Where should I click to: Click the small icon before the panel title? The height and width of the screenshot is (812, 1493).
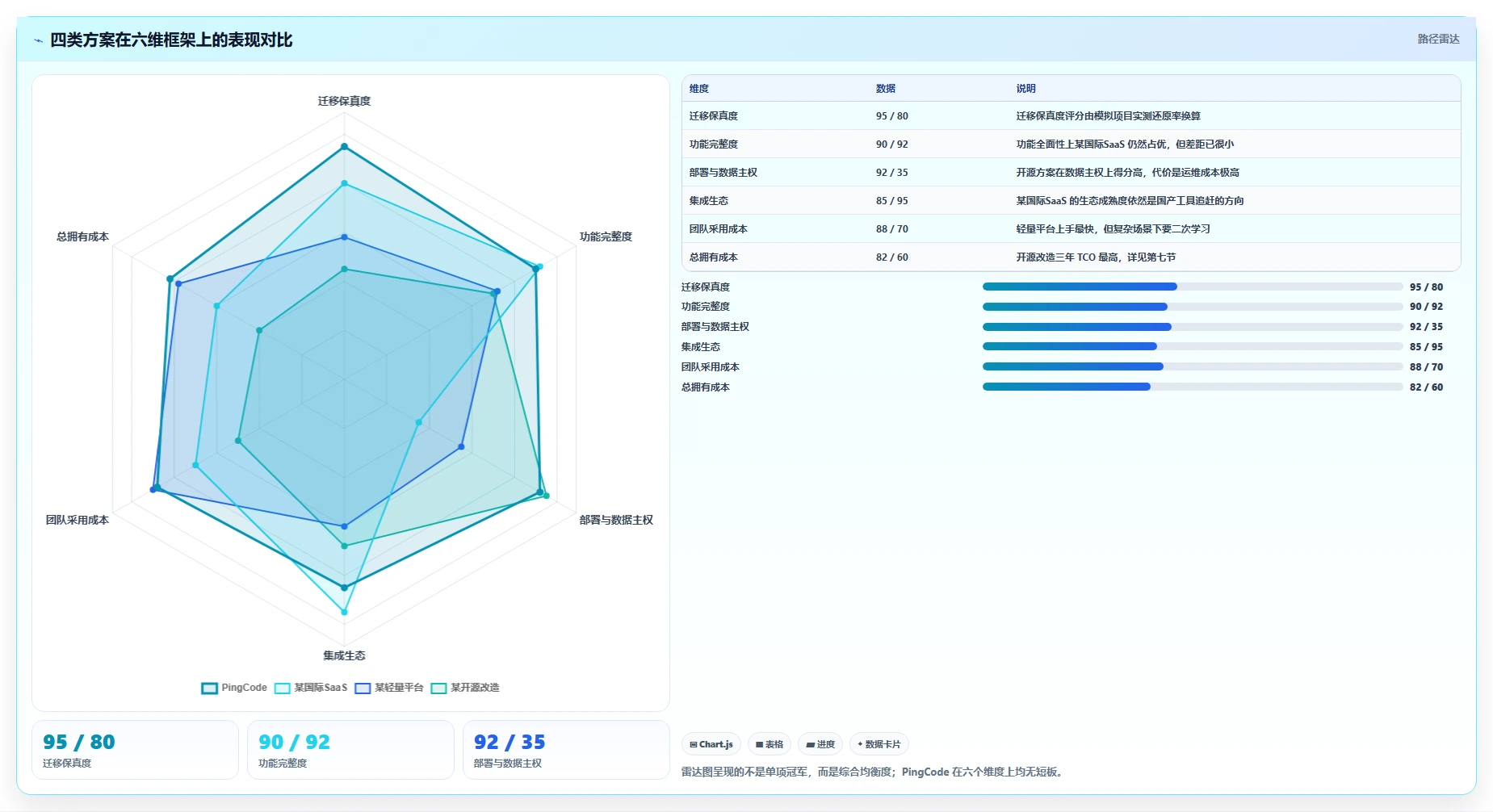click(38, 40)
